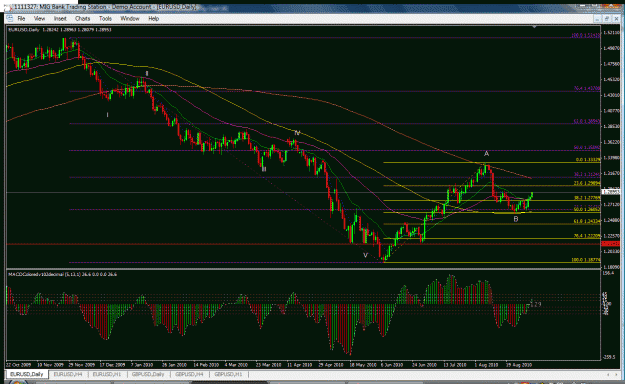Image resolution: width=625 pixels, height=384 pixels.
Task: Switch to the EURUSD,H1 chart tab
Action: point(107,374)
